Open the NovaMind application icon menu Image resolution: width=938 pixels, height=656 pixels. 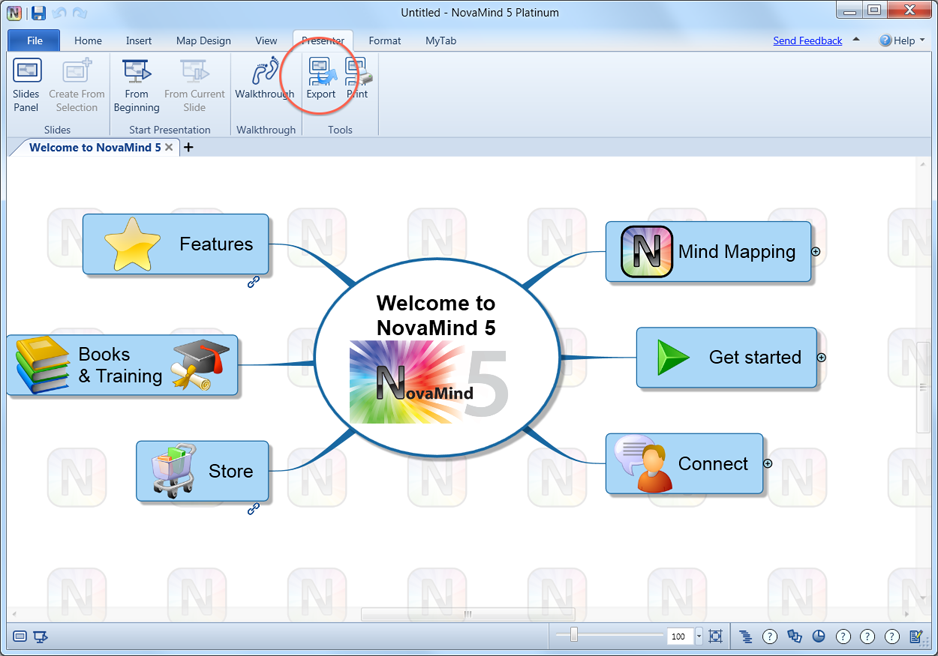tap(14, 13)
